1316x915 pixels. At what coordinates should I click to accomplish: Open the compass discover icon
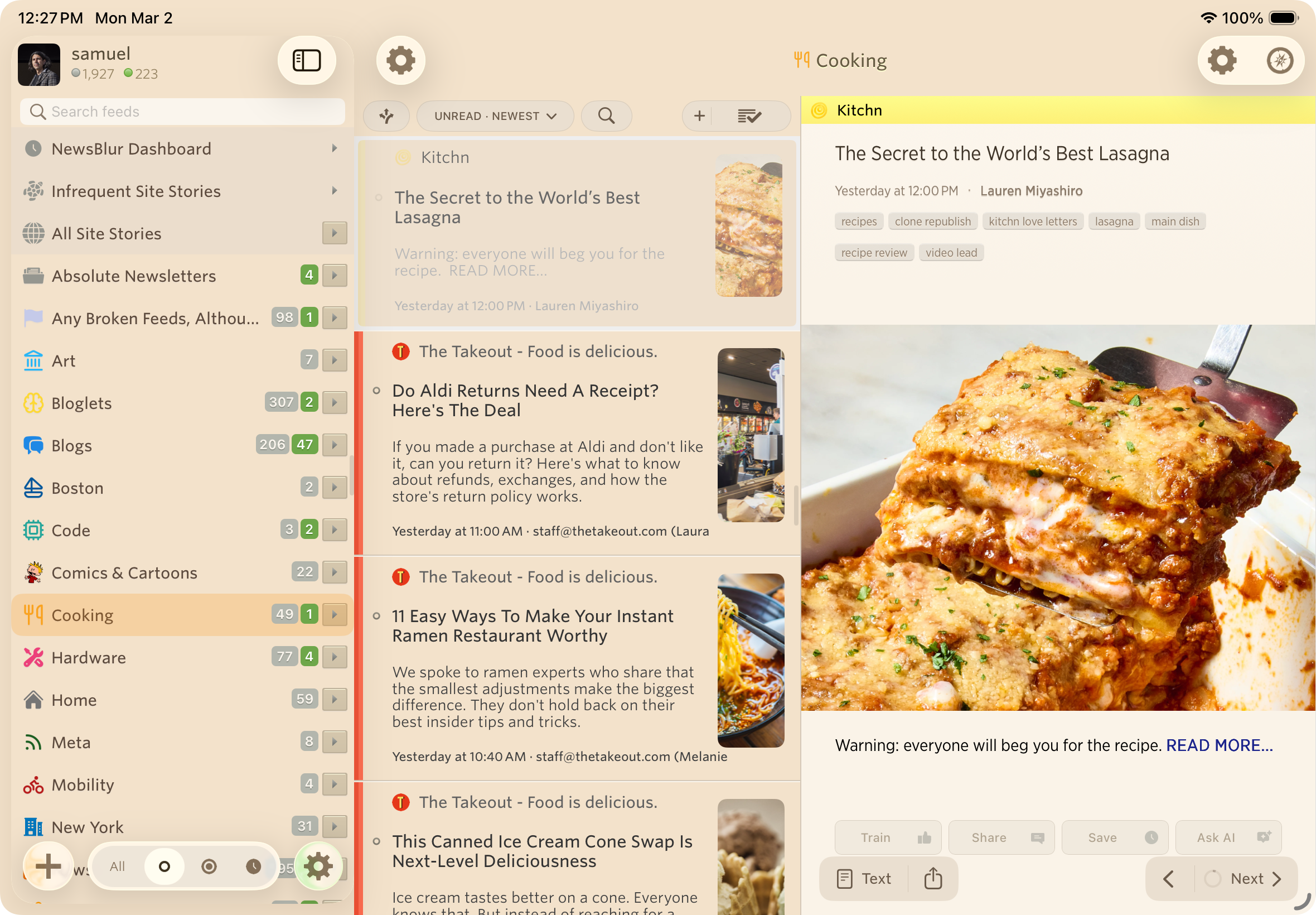tap(1279, 60)
